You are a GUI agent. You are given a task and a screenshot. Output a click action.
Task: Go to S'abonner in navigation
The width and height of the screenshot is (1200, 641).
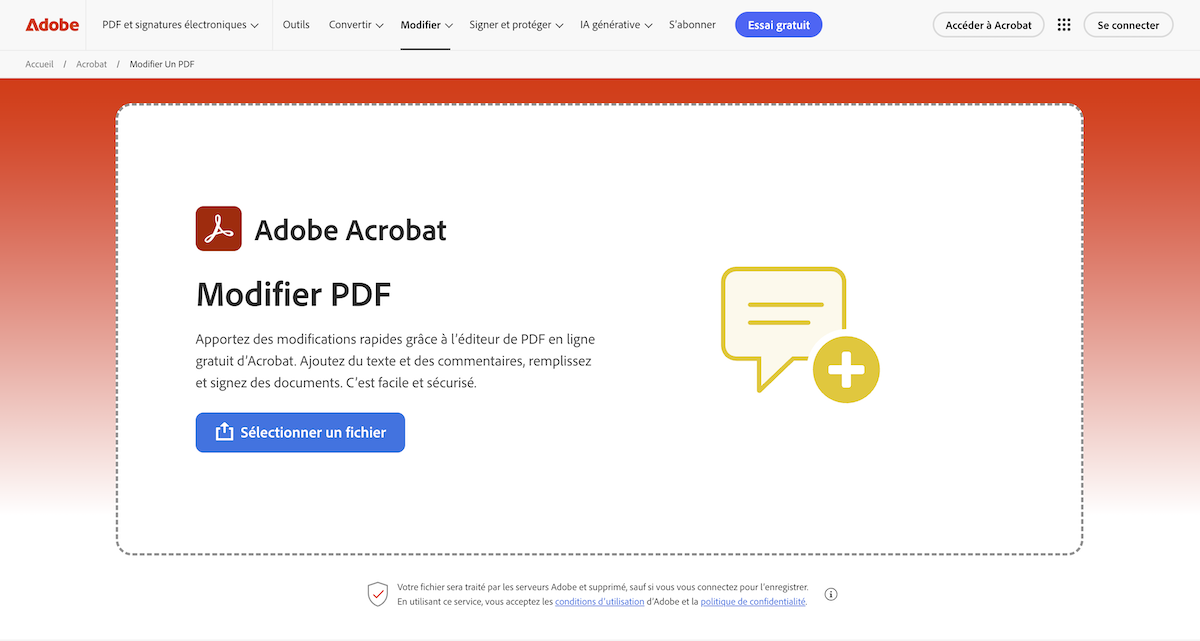click(692, 25)
